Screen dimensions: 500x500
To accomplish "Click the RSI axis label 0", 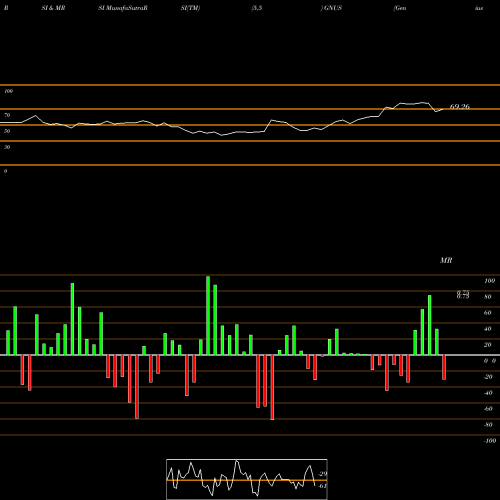I will pyautogui.click(x=5, y=171).
